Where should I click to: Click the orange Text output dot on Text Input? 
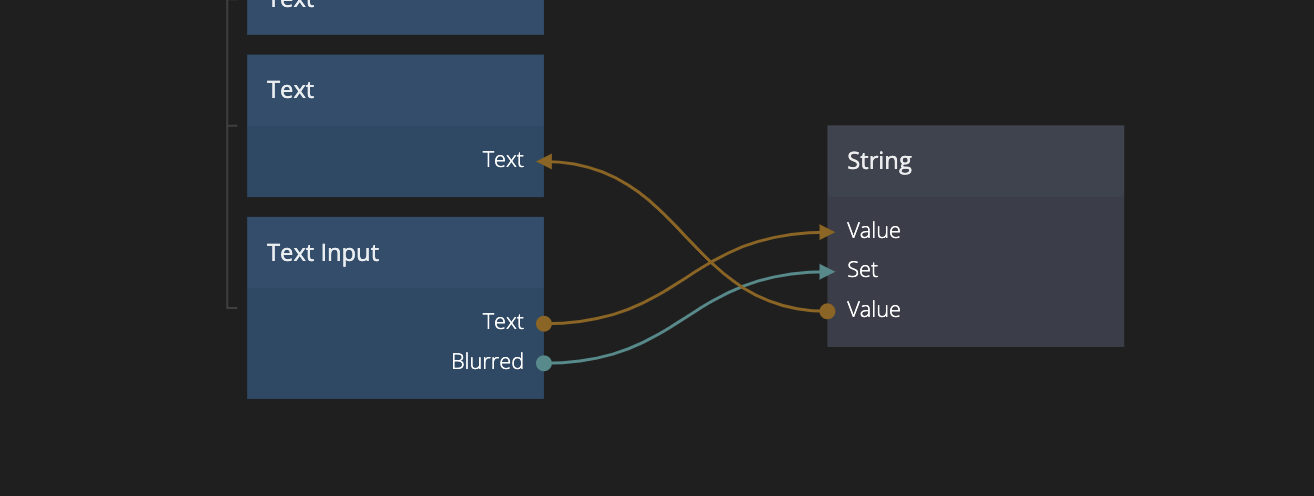544,323
